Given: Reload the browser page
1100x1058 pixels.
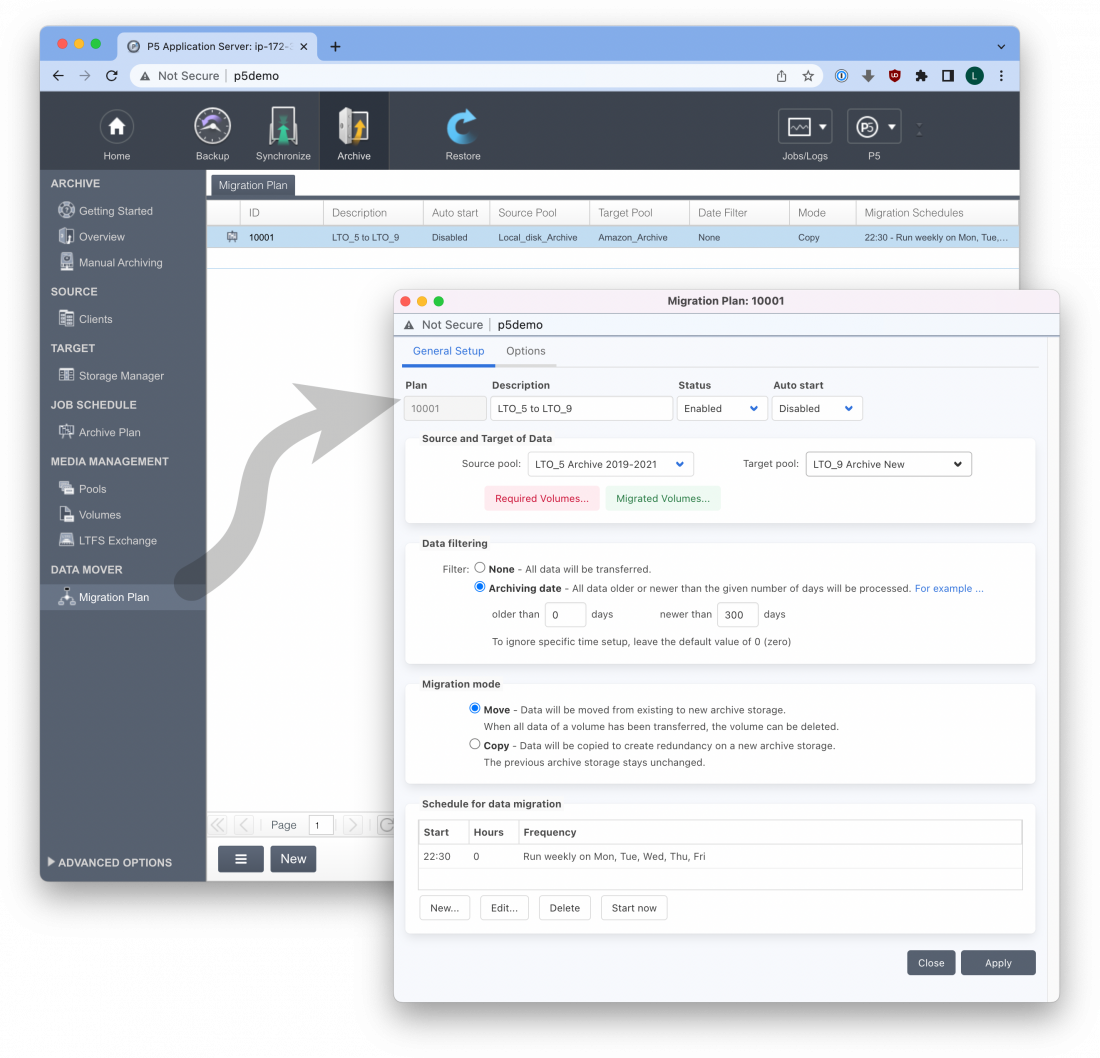Looking at the screenshot, I should point(112,76).
